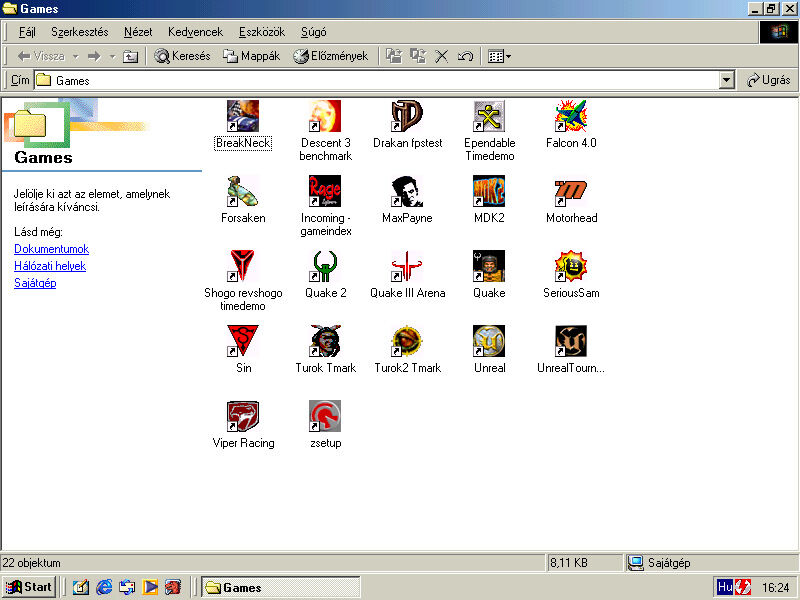800x600 pixels.
Task: Click the forward arrow toolbar button
Action: tap(94, 56)
